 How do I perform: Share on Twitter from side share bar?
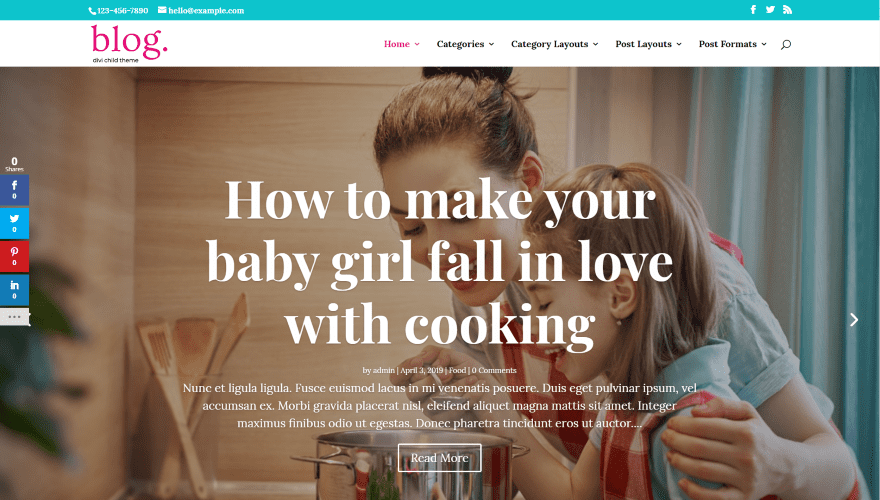coord(14,223)
